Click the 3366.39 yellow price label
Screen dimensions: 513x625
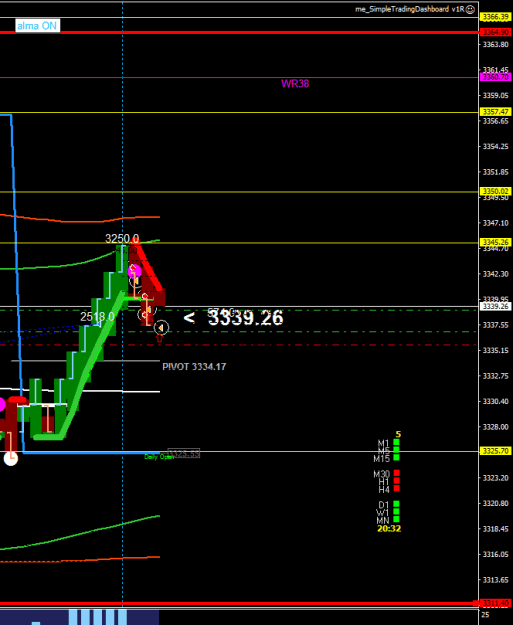point(496,17)
